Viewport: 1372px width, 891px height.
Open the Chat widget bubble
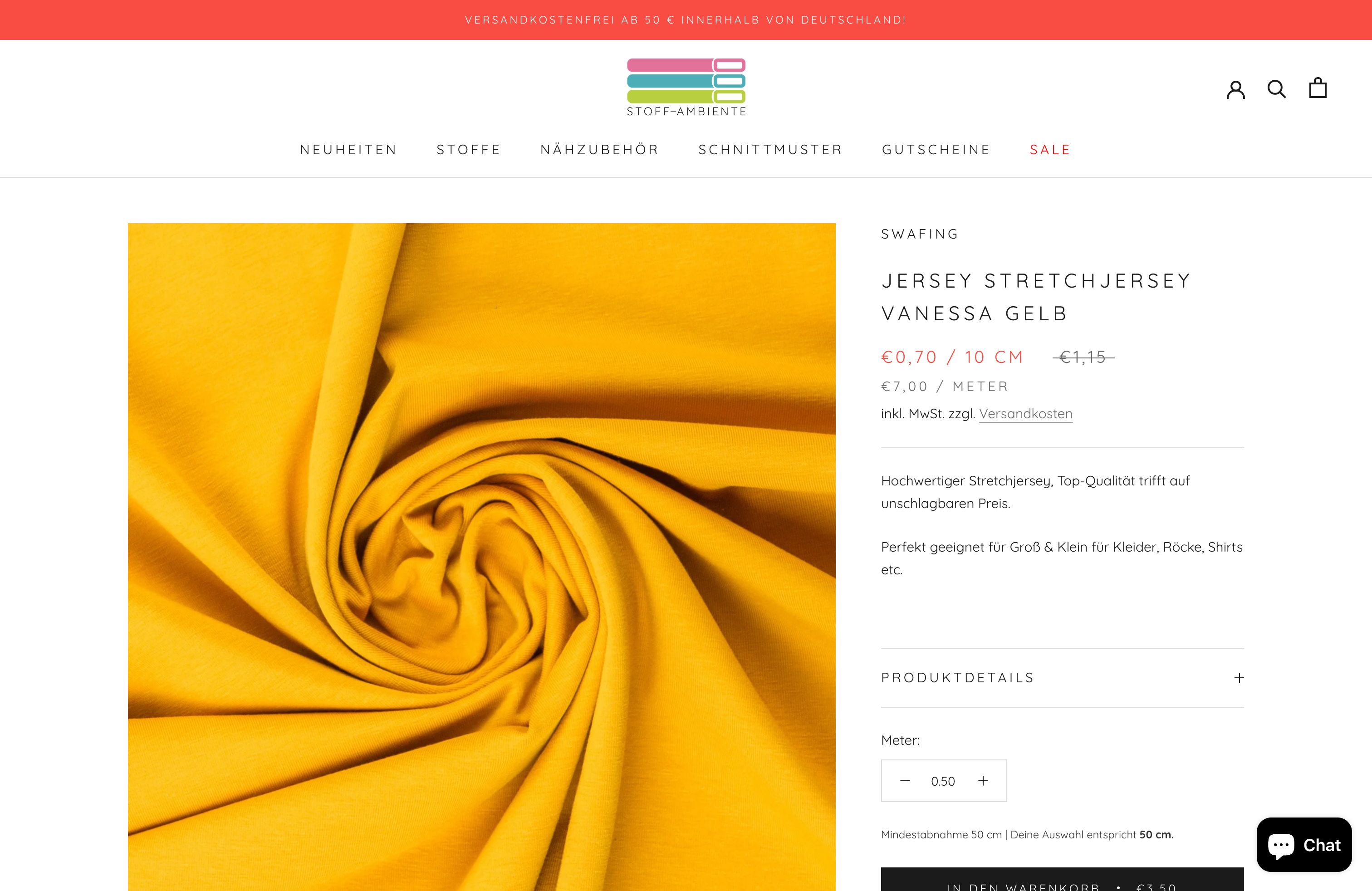[x=1304, y=844]
